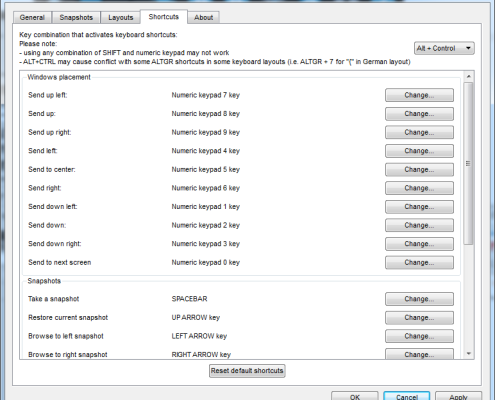The width and height of the screenshot is (495, 400).
Task: Click the 'Windows placement' group heading
Action: click(59, 77)
